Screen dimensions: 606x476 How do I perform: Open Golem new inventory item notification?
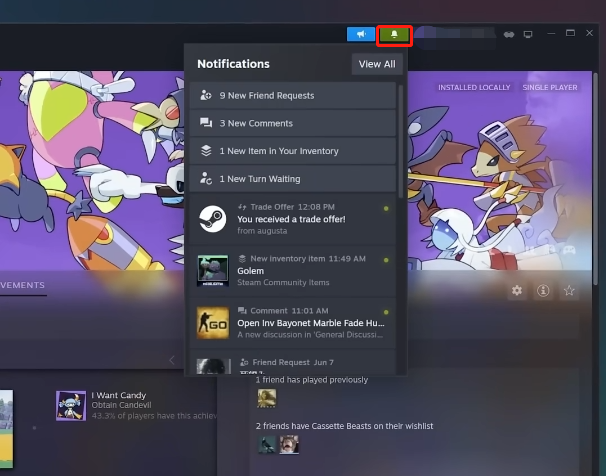(293, 271)
